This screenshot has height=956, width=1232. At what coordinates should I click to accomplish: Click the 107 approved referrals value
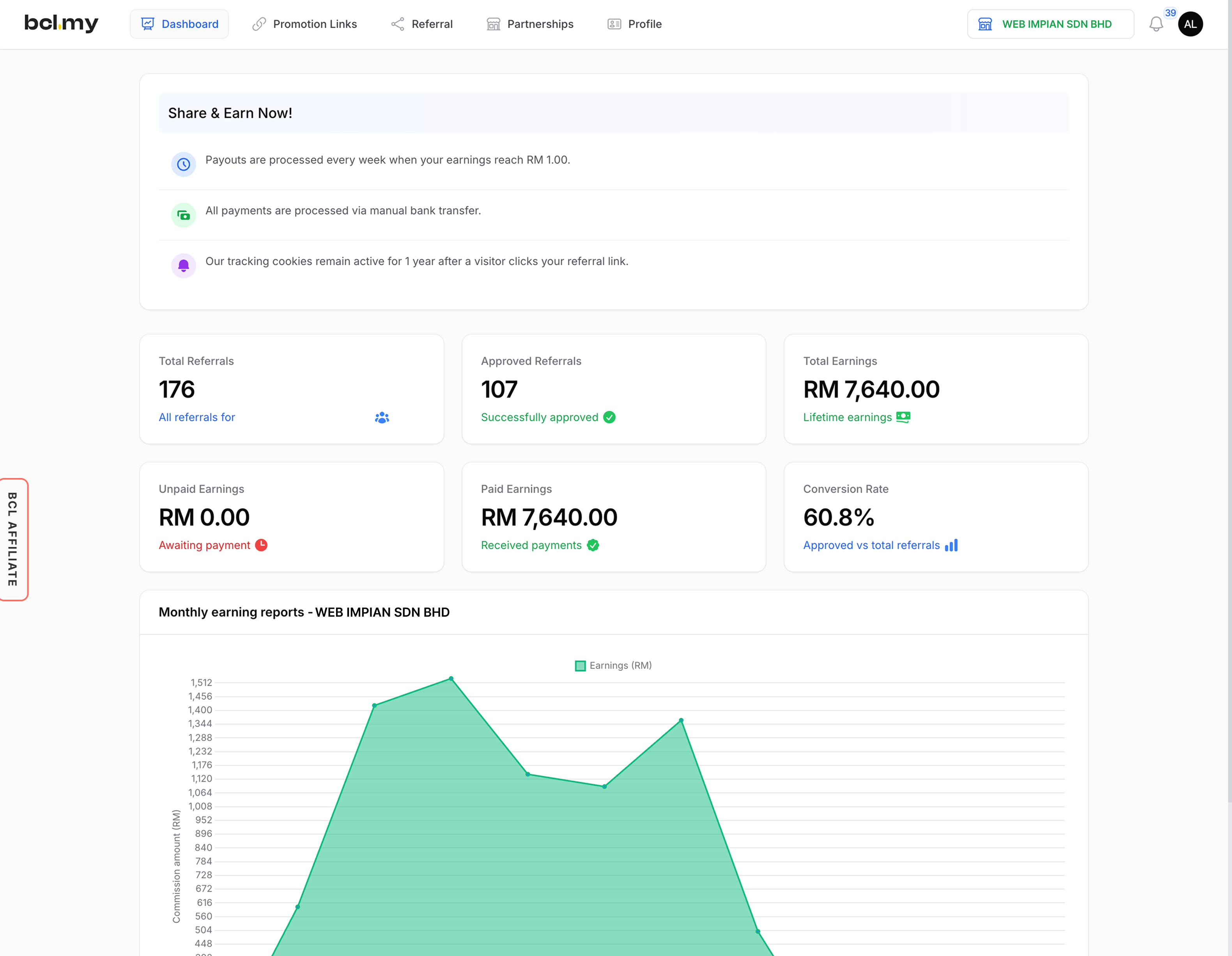pos(499,389)
